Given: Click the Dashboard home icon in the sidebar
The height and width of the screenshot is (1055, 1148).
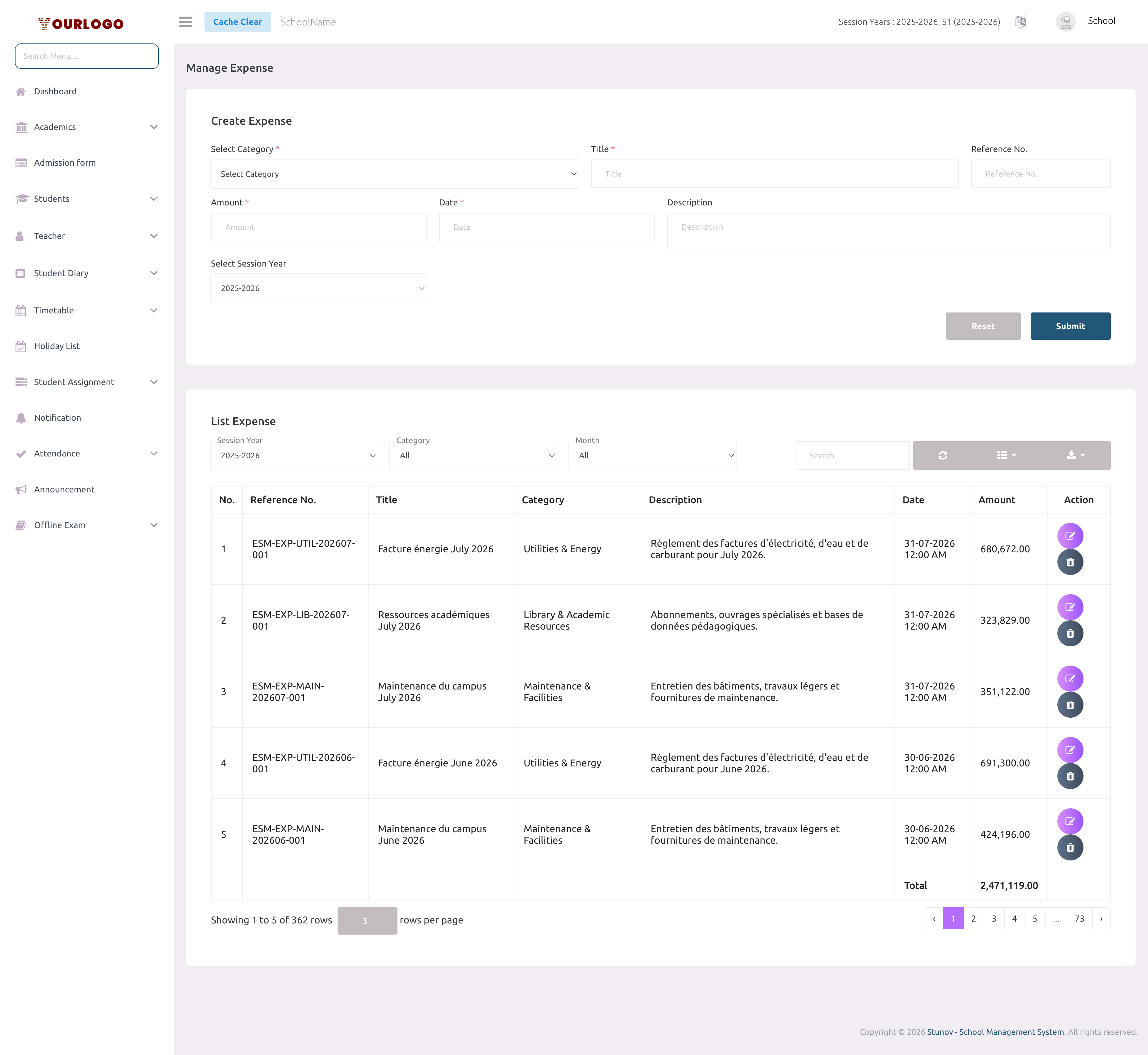Looking at the screenshot, I should pyautogui.click(x=21, y=91).
